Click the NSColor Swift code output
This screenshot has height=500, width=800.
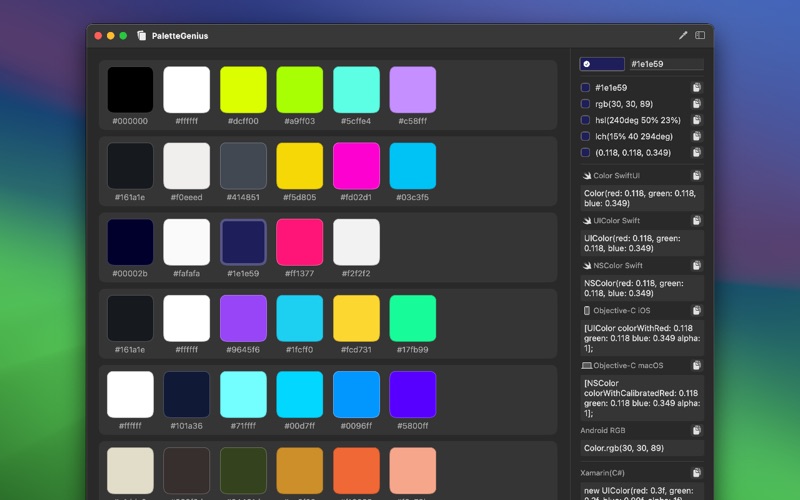pos(642,288)
